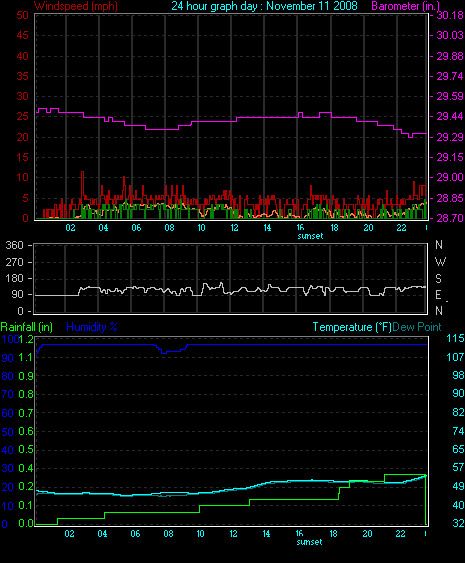This screenshot has width=465, height=563.
Task: Click temperature axis value "32"
Action: 458,523
